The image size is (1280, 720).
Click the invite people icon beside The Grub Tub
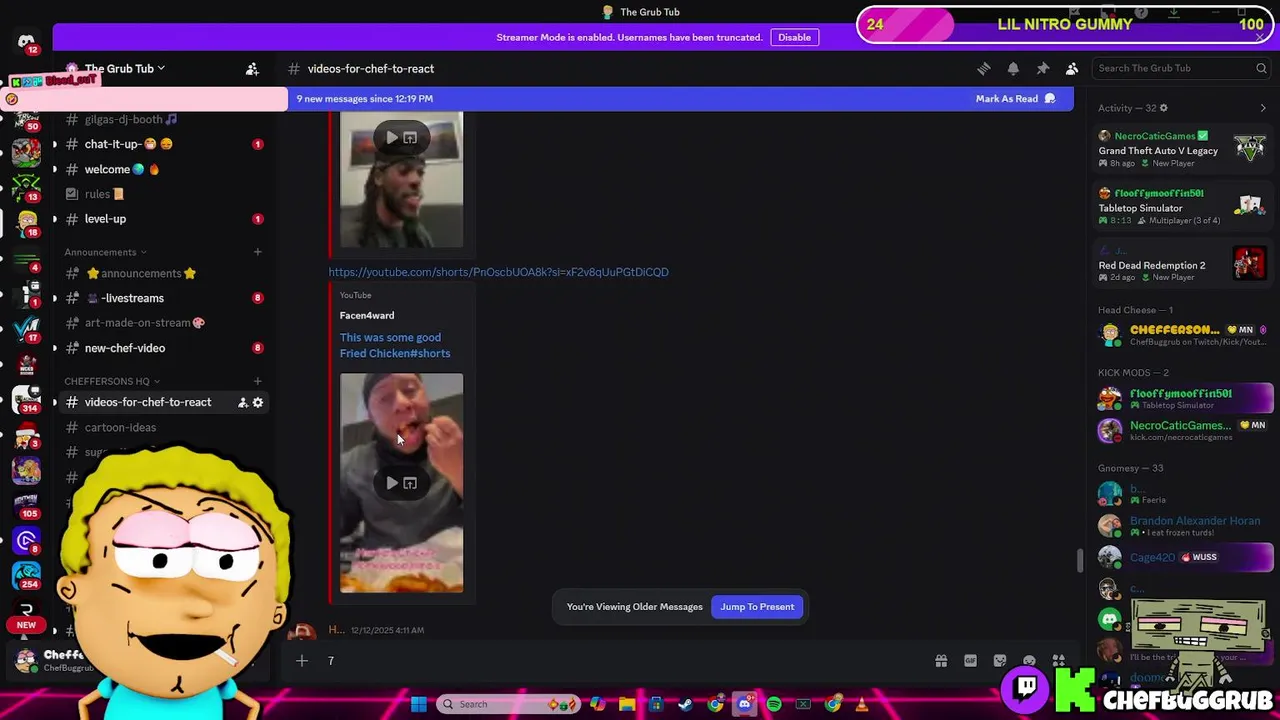tap(252, 69)
